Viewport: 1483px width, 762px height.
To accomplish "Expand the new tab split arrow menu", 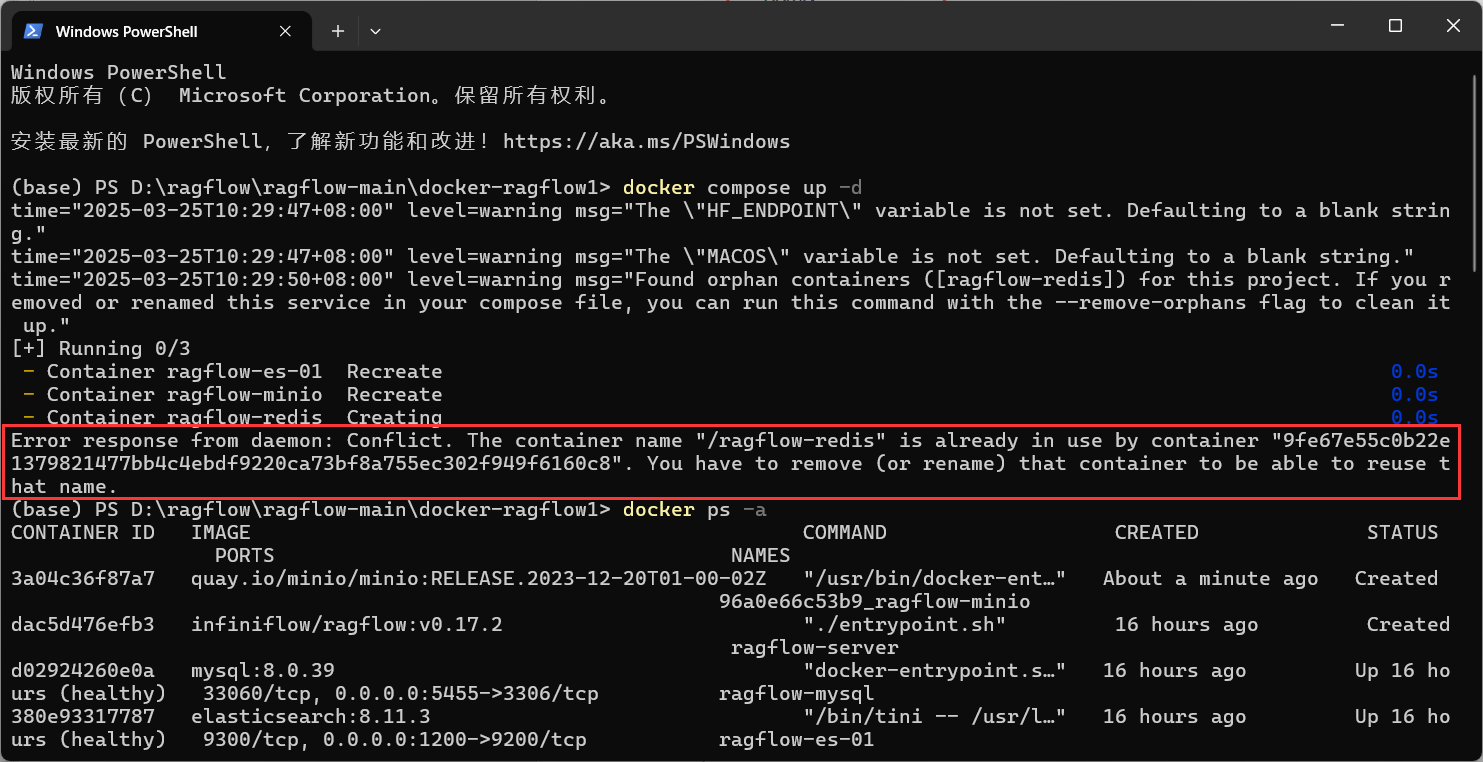I will point(376,31).
